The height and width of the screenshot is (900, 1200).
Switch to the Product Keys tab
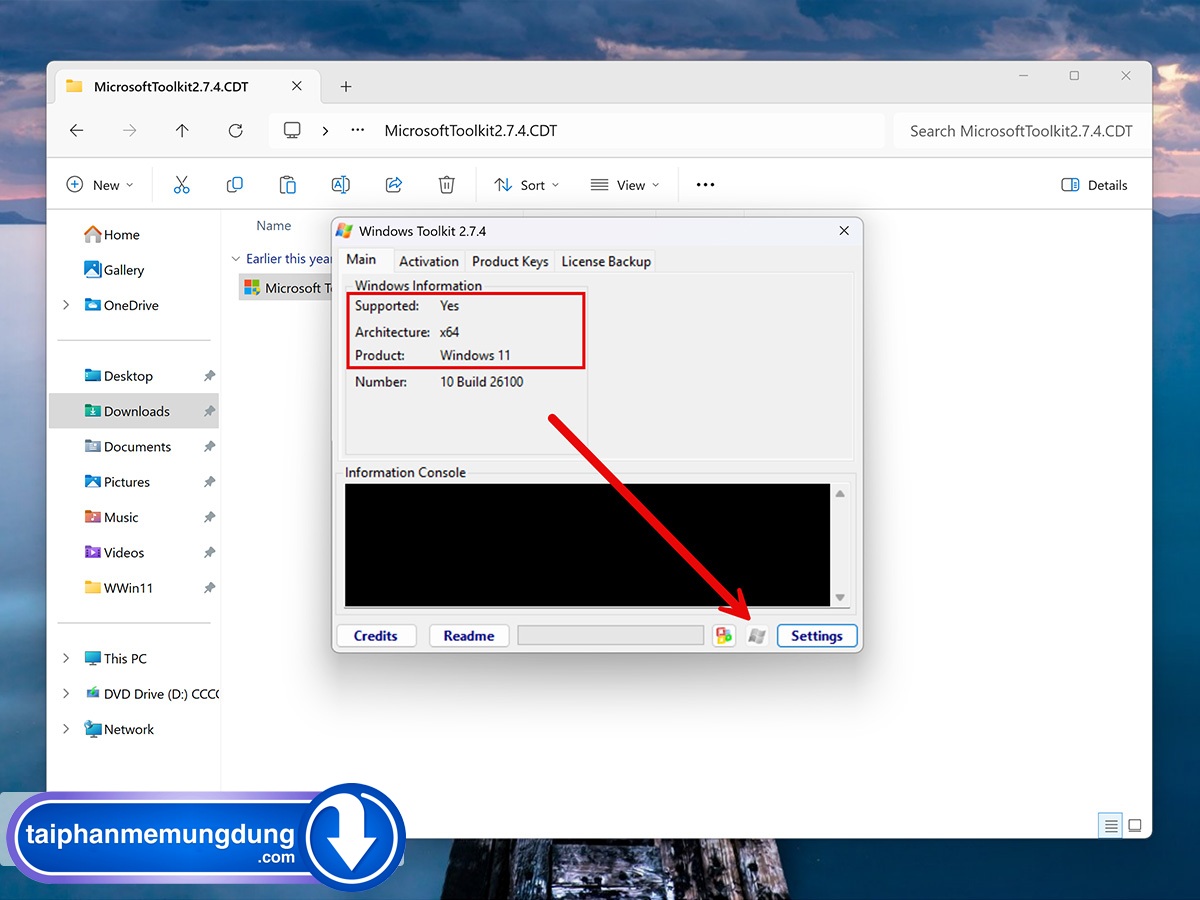(510, 261)
